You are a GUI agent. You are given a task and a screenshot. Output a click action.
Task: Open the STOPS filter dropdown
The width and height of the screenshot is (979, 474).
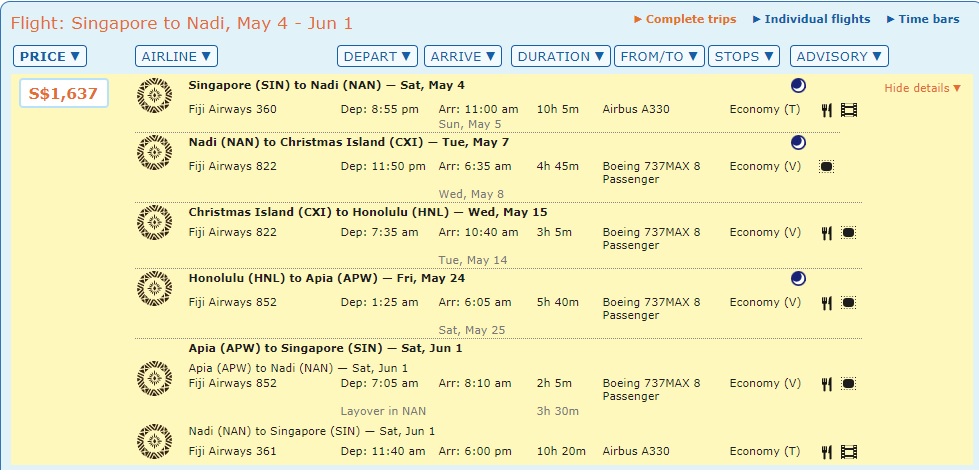click(x=744, y=56)
